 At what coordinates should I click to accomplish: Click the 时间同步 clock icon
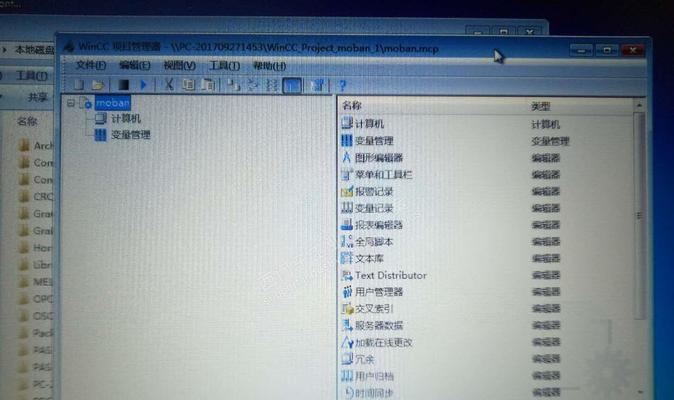click(349, 392)
